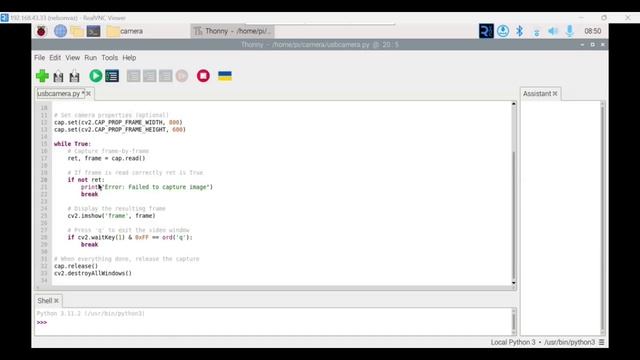Viewport: 640px width, 360px height.
Task: Open the interpreter menu icon in status bar
Action: coord(602,342)
